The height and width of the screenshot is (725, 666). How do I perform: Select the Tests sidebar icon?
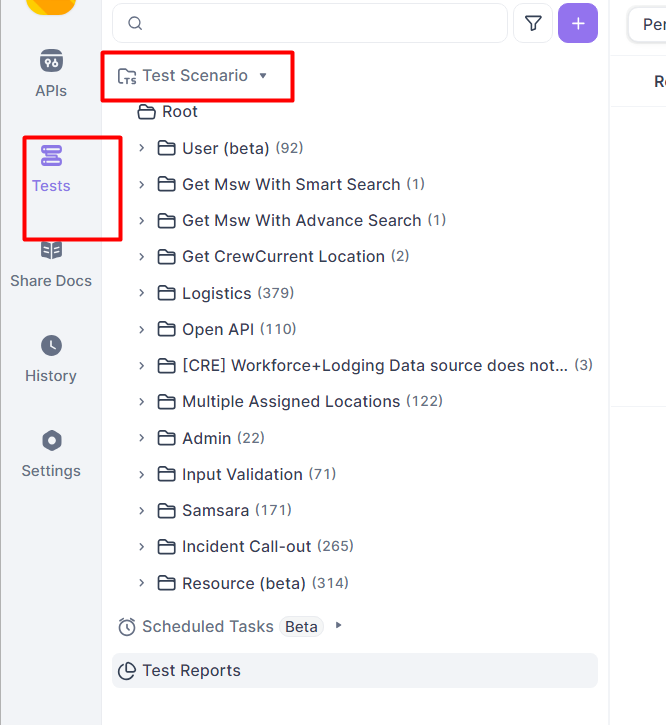51,156
